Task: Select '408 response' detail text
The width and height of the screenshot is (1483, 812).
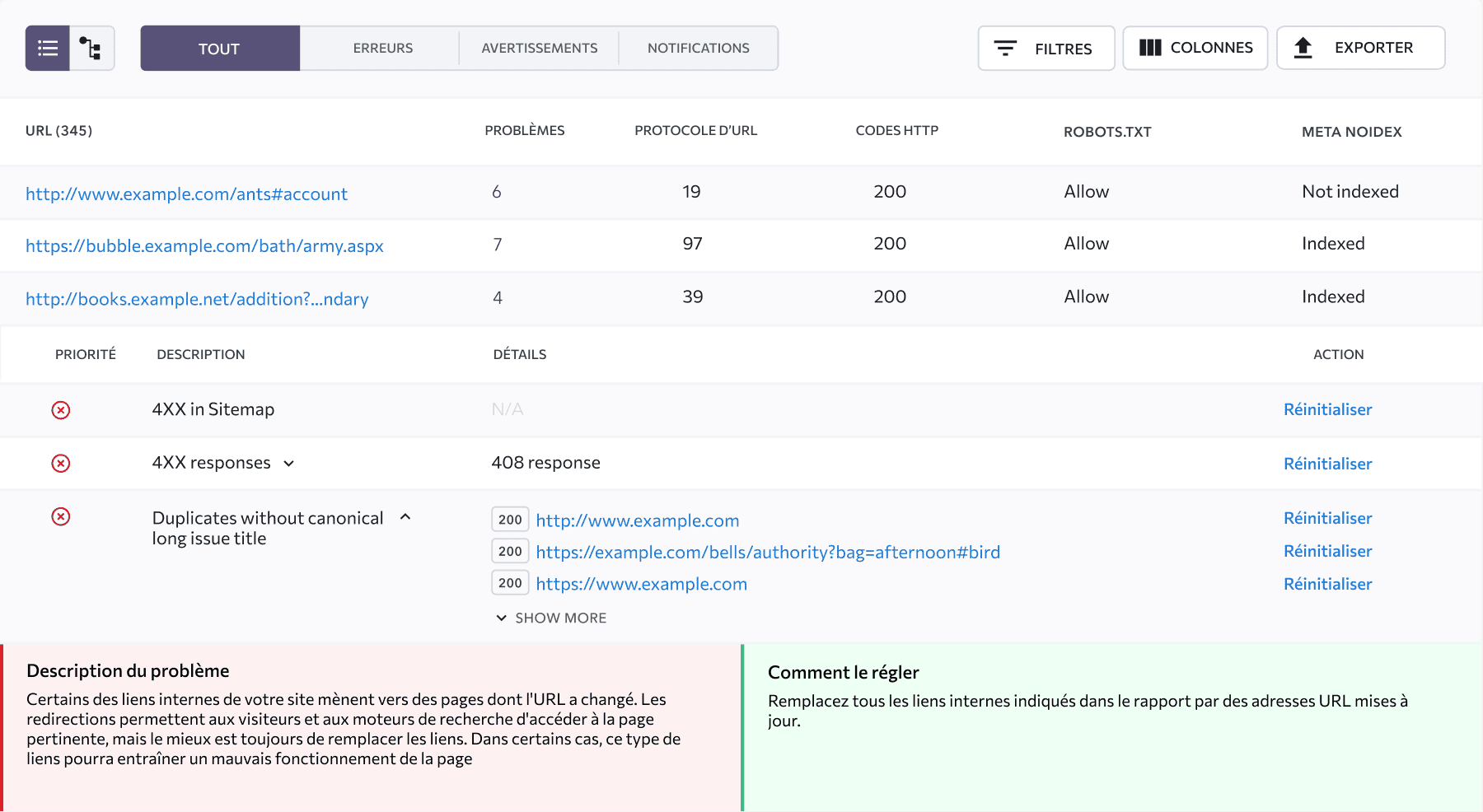Action: click(x=545, y=463)
